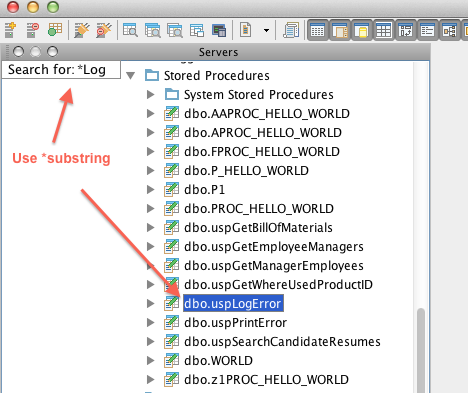Click procedure icon of dbo.AAPROC_HELLO_WORLD

point(172,114)
